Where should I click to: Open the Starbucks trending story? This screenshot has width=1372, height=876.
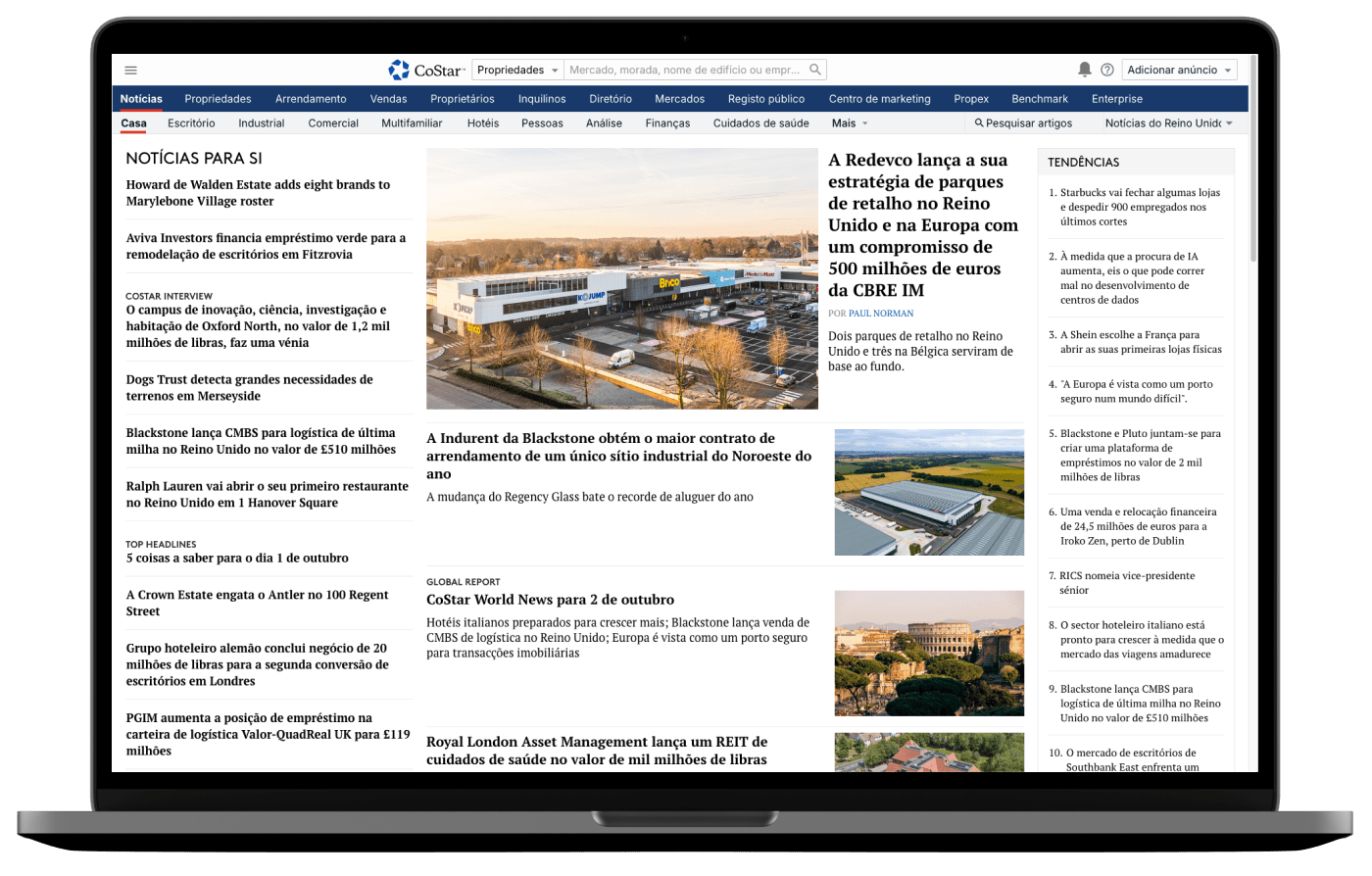point(1140,207)
